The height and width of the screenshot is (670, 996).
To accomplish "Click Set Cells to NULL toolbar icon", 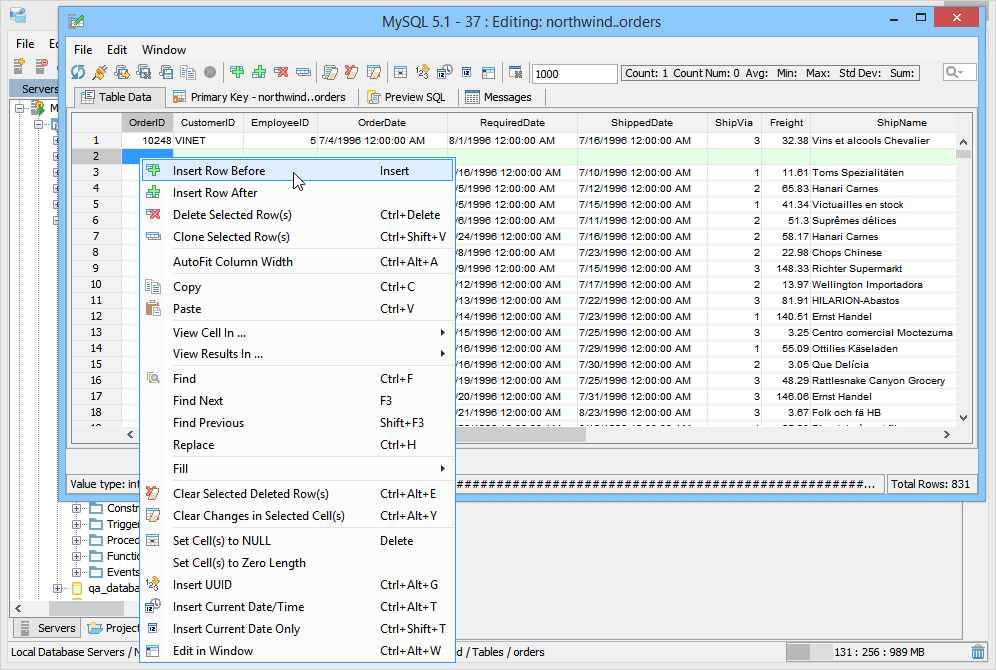I will point(400,72).
